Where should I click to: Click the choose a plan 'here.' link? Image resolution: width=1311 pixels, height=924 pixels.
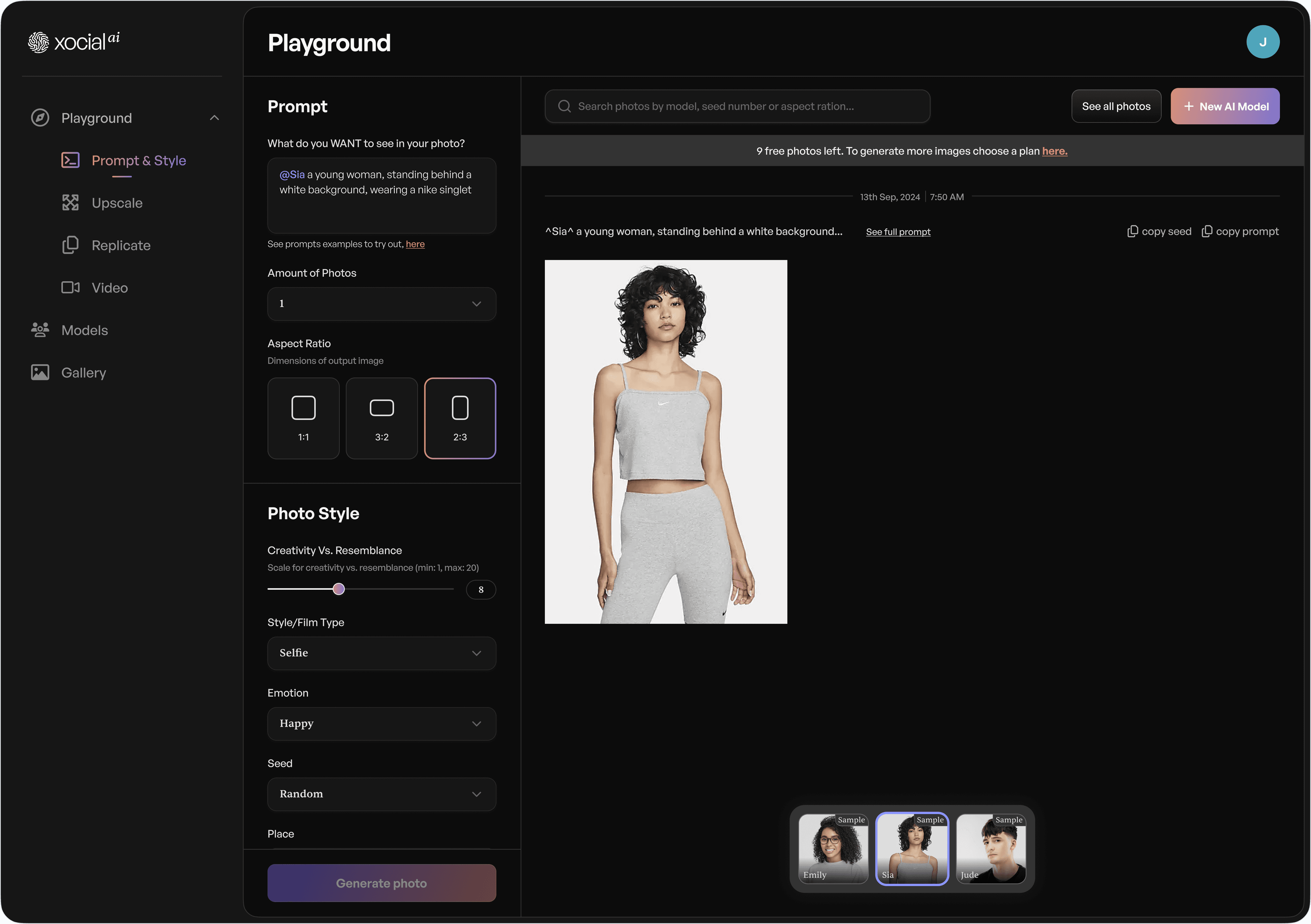[x=1054, y=151]
